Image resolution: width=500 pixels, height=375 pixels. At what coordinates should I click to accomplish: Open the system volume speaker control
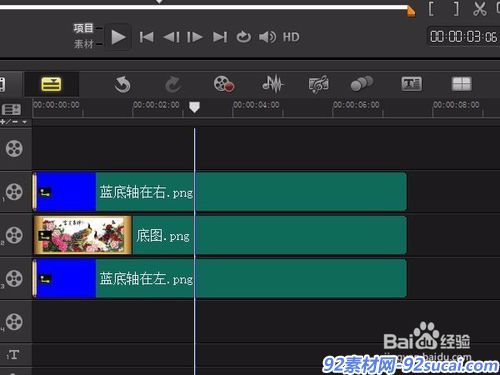(267, 37)
